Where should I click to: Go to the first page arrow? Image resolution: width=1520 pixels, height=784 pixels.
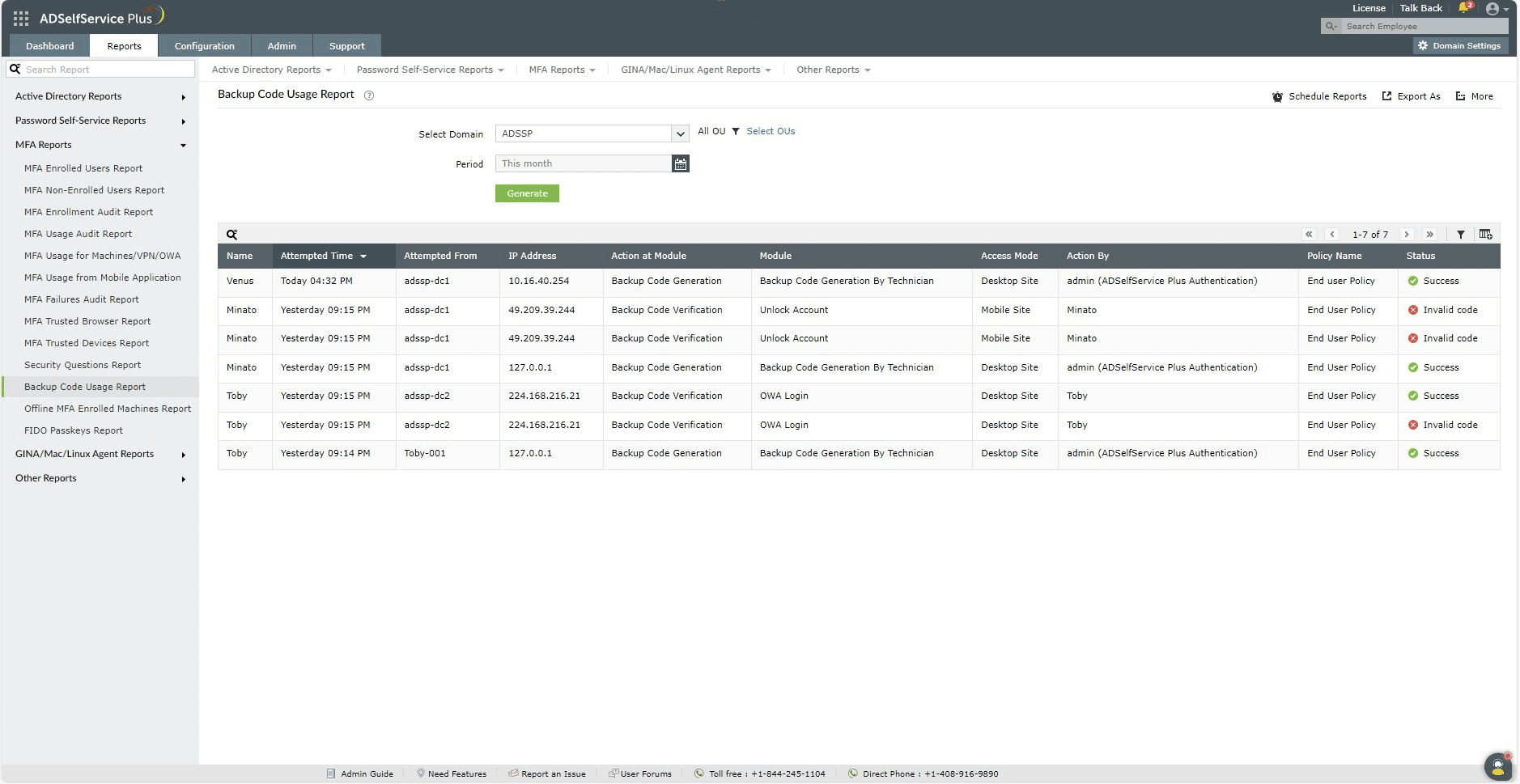point(1309,235)
